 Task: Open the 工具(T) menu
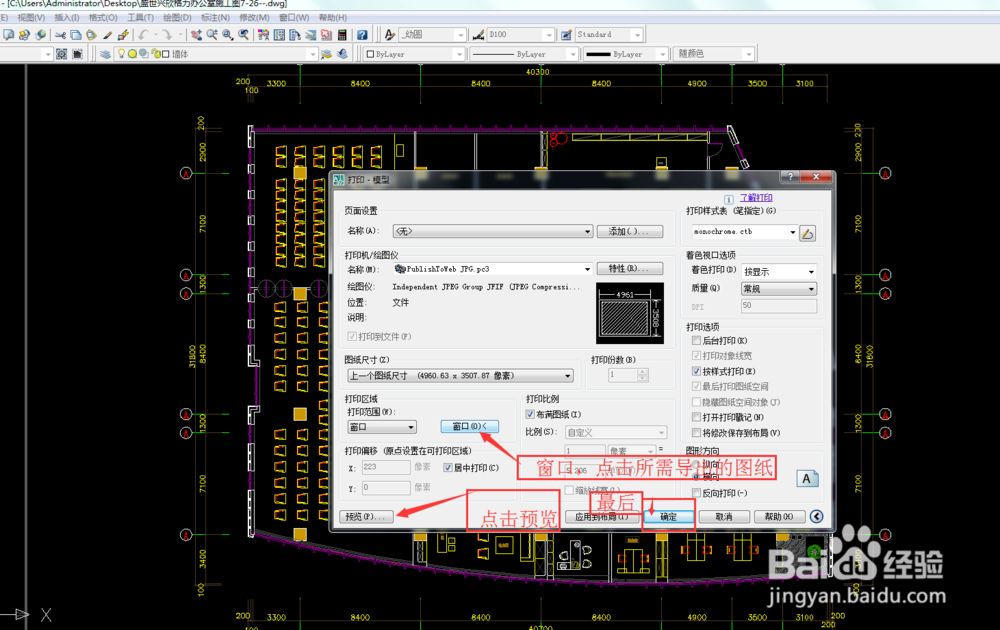[x=140, y=18]
